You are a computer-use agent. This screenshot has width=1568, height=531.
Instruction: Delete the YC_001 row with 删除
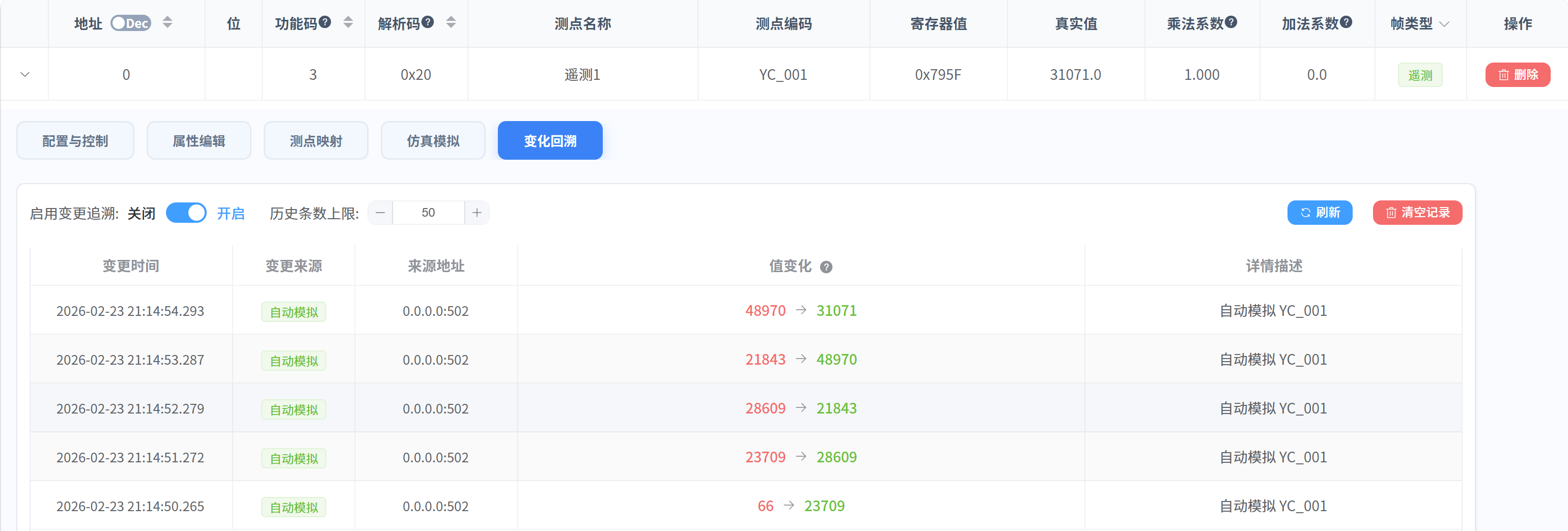(x=1517, y=75)
